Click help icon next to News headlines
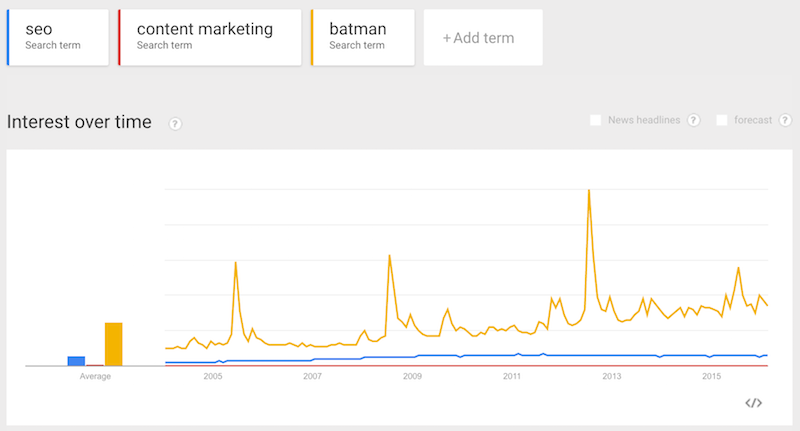The image size is (800, 431). coord(694,121)
